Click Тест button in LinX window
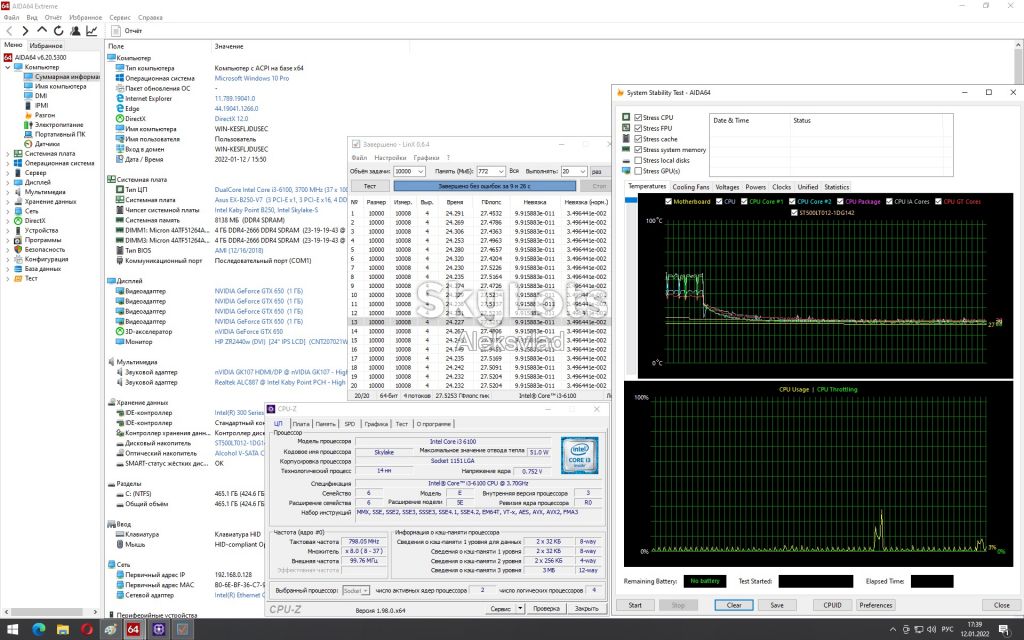 coord(370,186)
